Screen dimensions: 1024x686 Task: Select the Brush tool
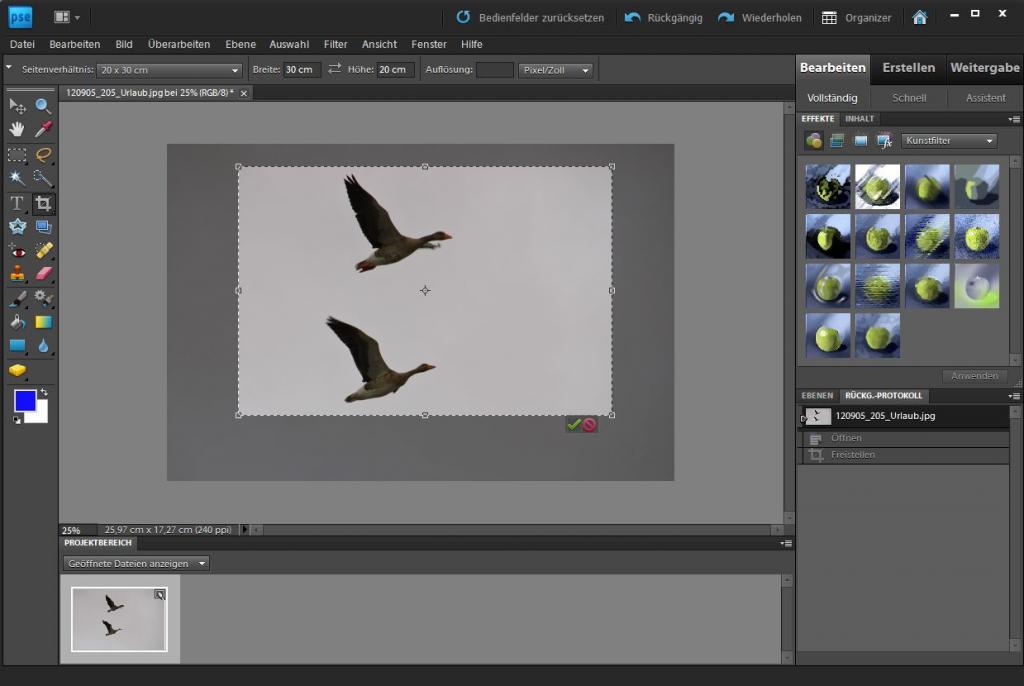pyautogui.click(x=17, y=299)
